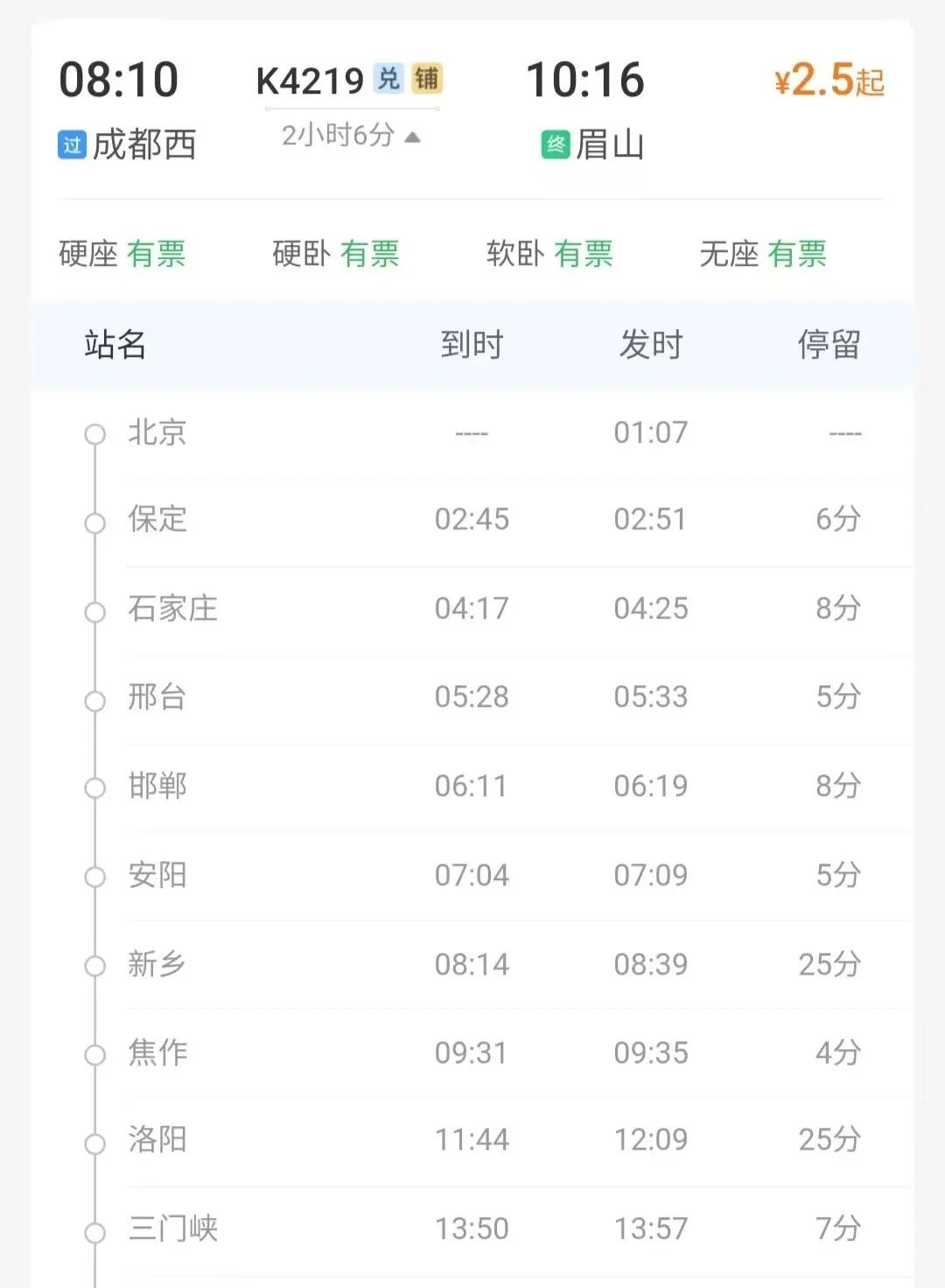Click the 站名 column header
Image resolution: width=945 pixels, height=1288 pixels.
tap(115, 345)
